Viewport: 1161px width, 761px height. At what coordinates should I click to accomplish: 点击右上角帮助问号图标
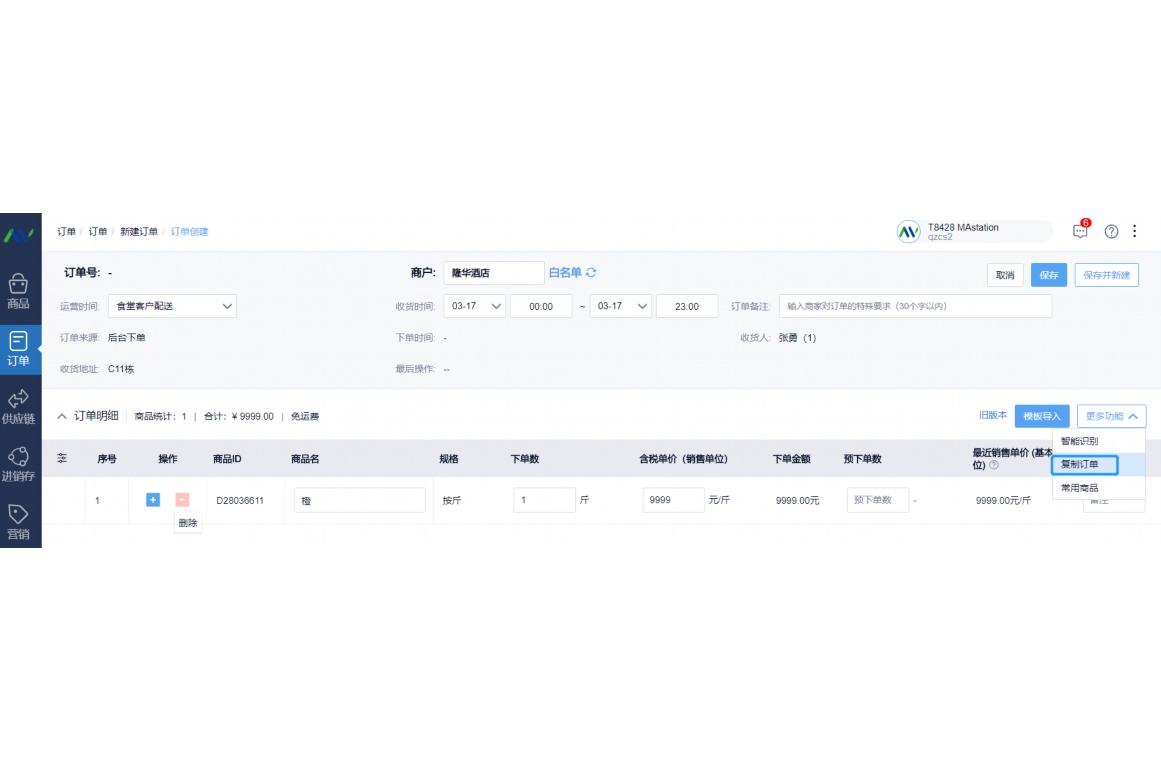pos(1111,231)
